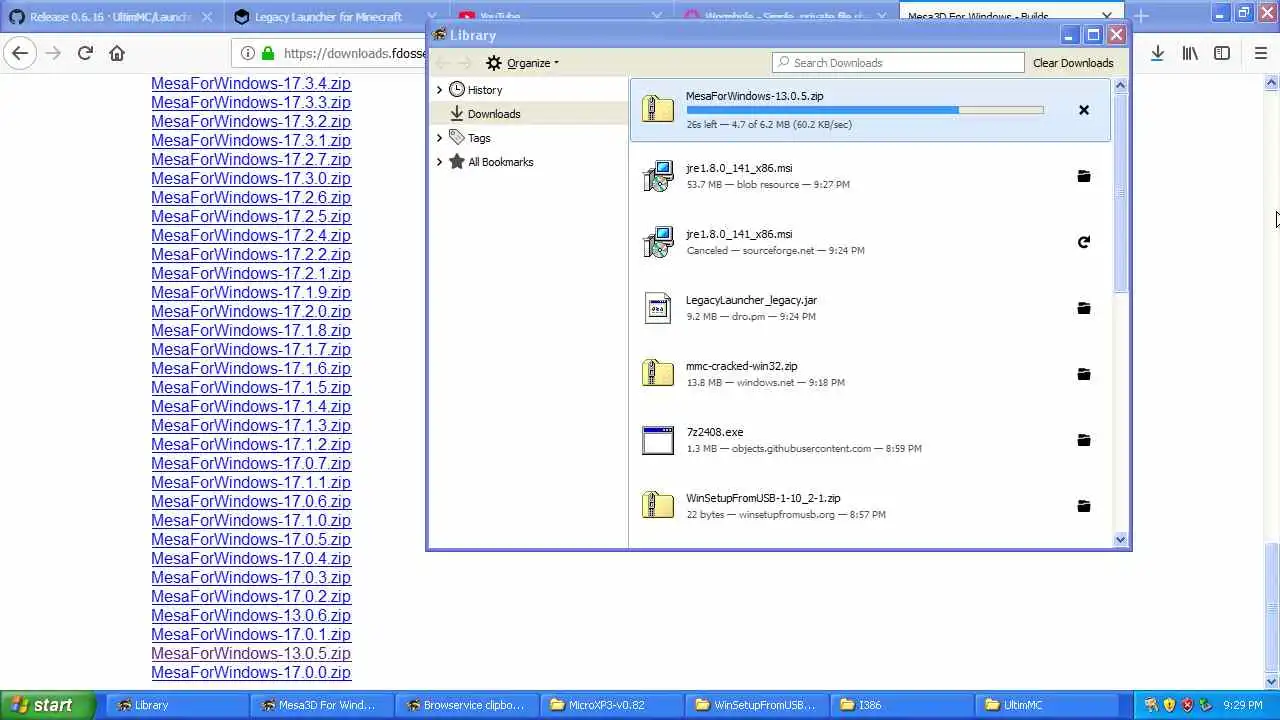The width and height of the screenshot is (1280, 720).
Task: Open the MesaForWindows-17.2.7.zip link
Action: (x=251, y=159)
